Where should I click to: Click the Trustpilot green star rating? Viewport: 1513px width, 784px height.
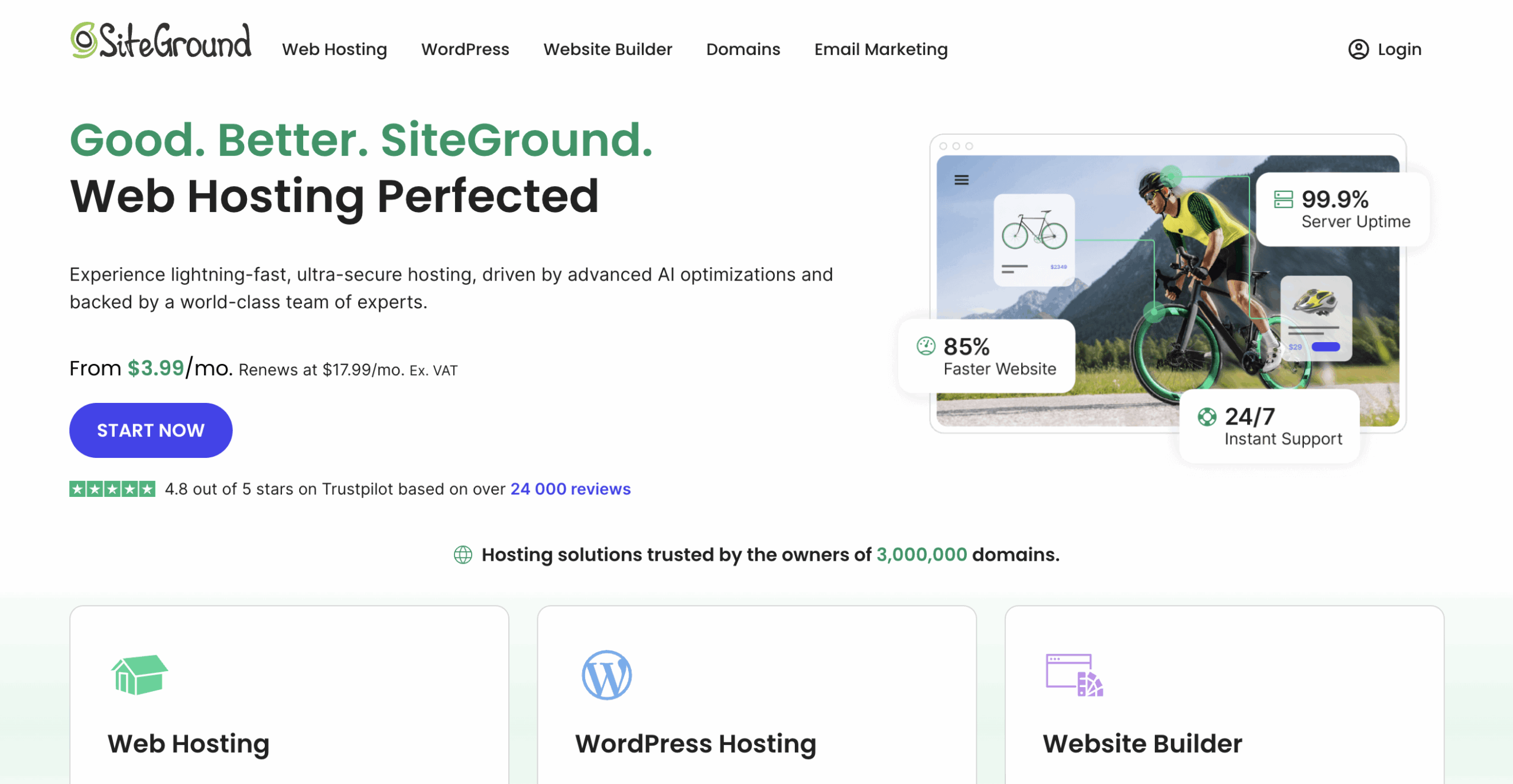click(112, 489)
